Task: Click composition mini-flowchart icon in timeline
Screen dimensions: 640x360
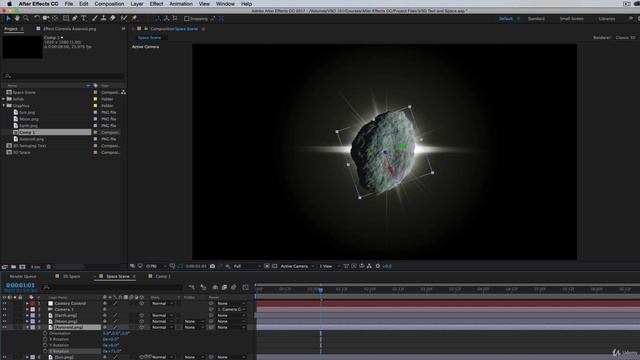Action: click(191, 287)
